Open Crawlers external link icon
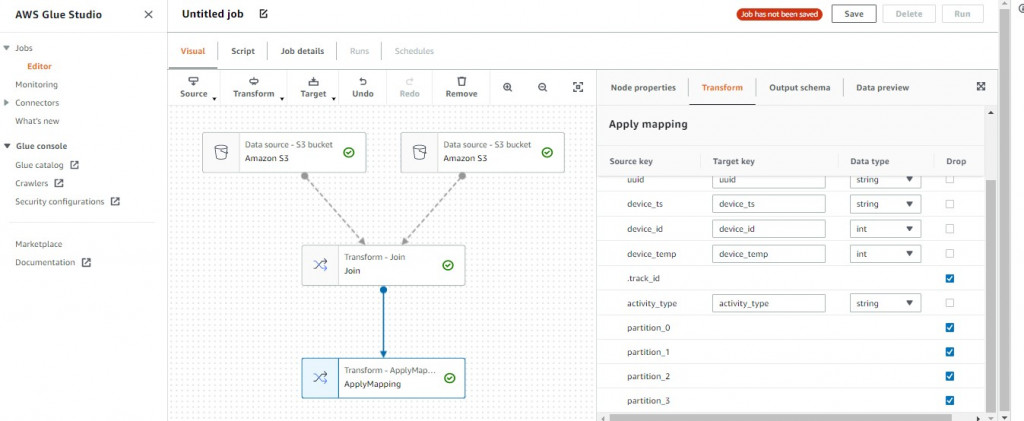Screen dimensions: 1024x421 click(59, 183)
